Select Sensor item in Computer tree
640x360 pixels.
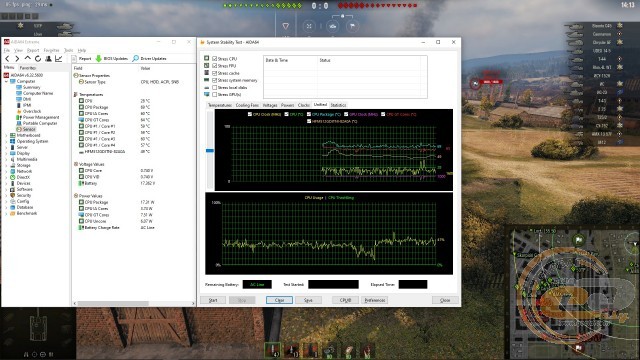[x=29, y=129]
